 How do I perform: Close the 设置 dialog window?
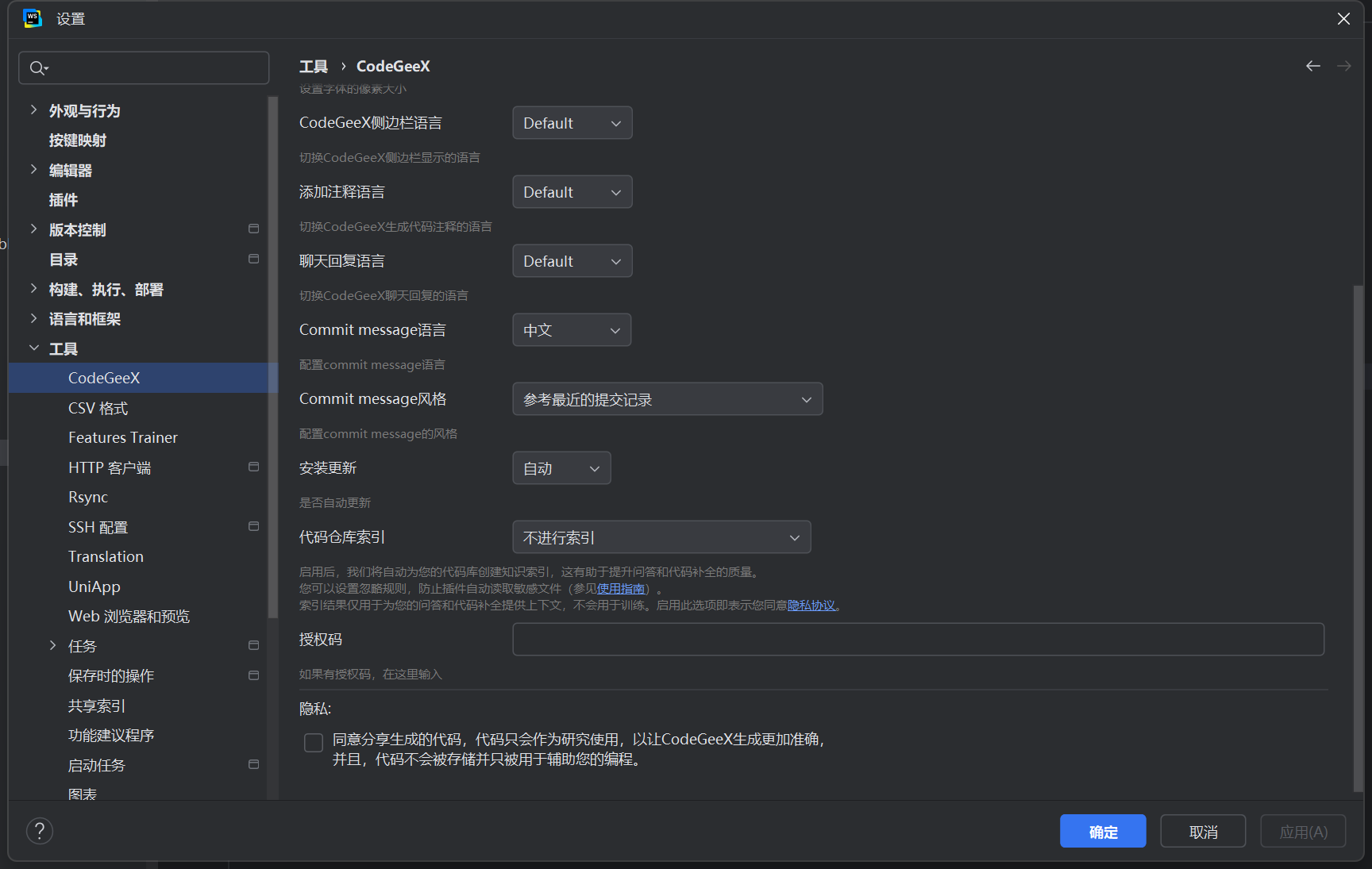tap(1343, 18)
